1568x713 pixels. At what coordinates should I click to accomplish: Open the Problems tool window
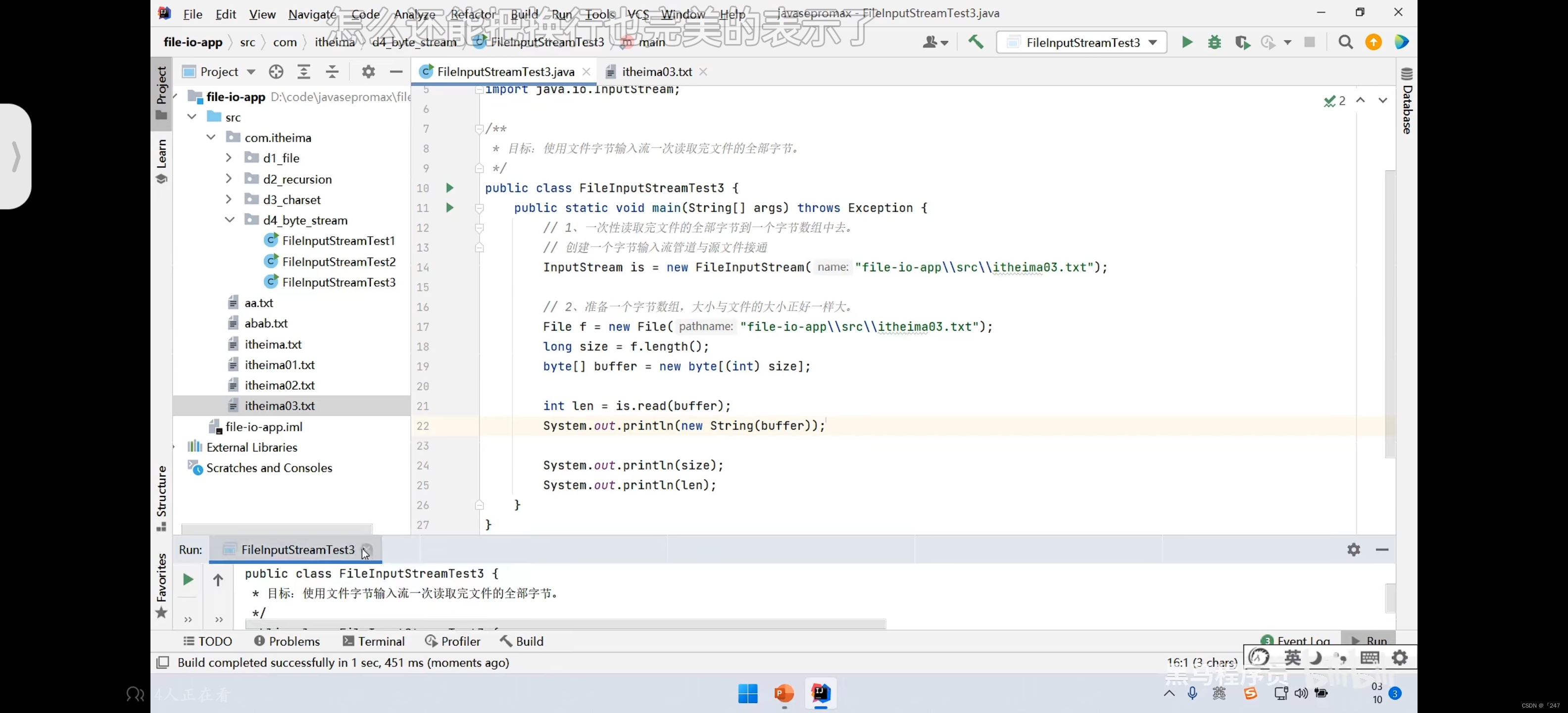287,641
